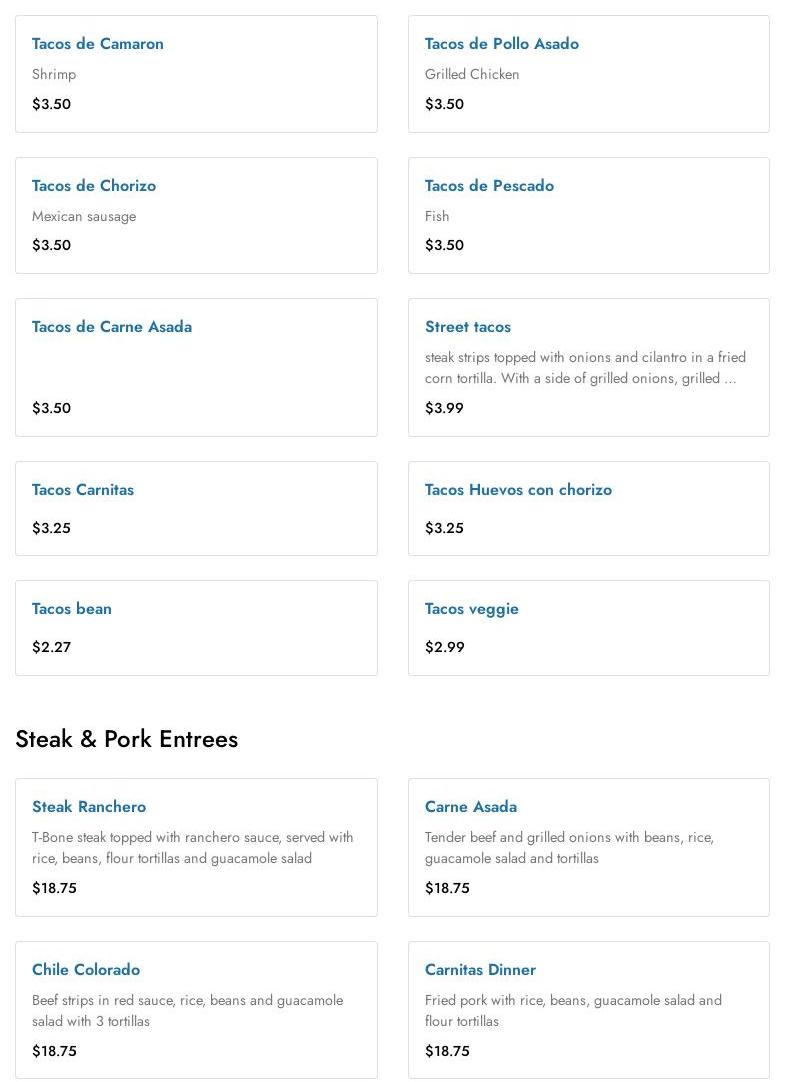Image resolution: width=785 pixels, height=1082 pixels.
Task: Open the Carnitas Dinner entree
Action: point(480,970)
